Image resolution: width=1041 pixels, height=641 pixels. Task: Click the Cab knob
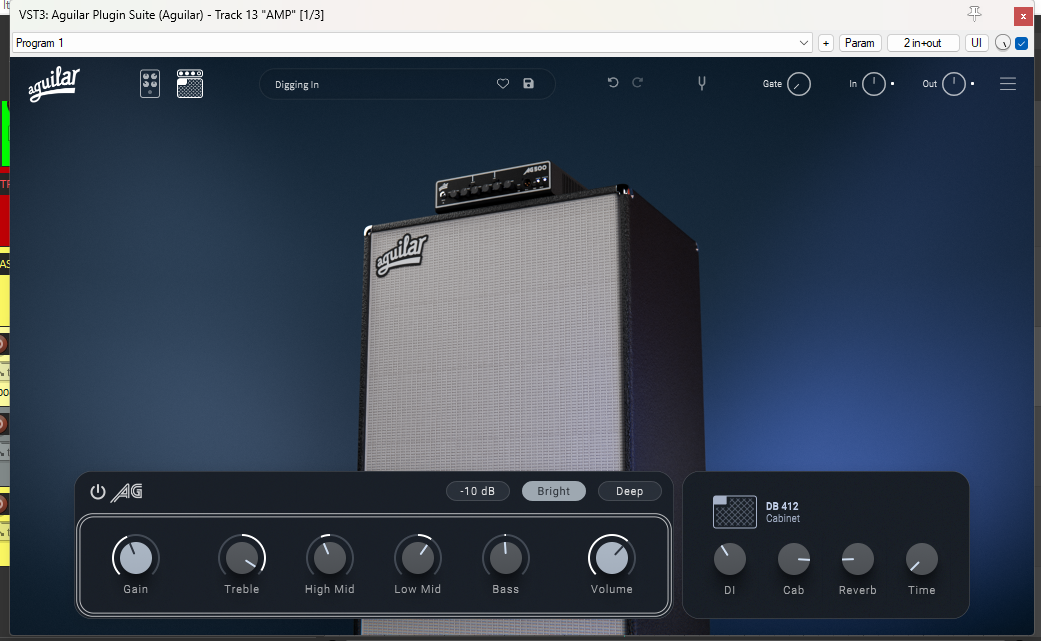(x=794, y=559)
